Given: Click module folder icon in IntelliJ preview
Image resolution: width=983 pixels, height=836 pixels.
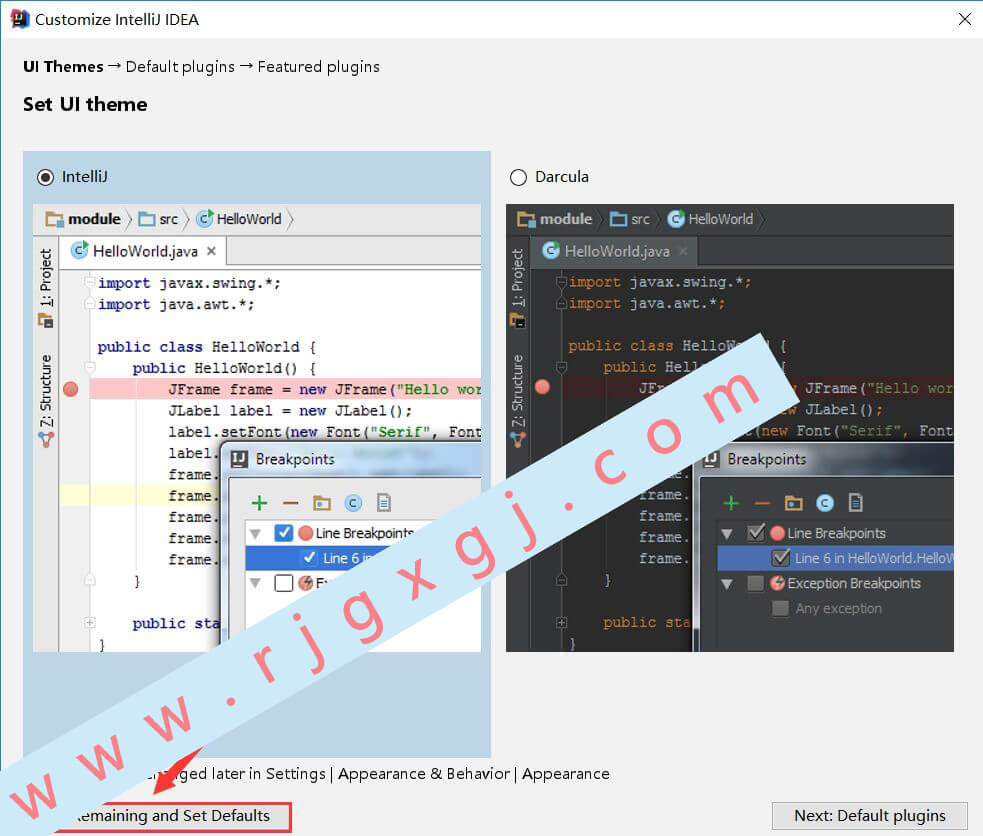Looking at the screenshot, I should pos(54,219).
